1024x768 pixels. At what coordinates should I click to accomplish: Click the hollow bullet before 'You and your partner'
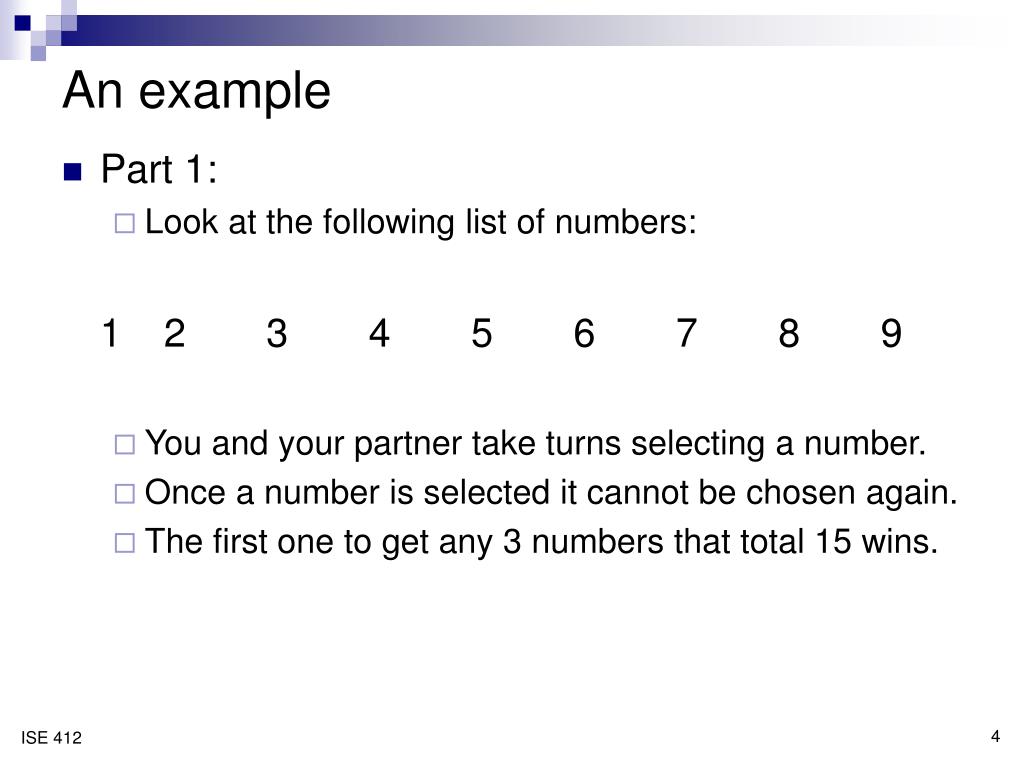[125, 445]
